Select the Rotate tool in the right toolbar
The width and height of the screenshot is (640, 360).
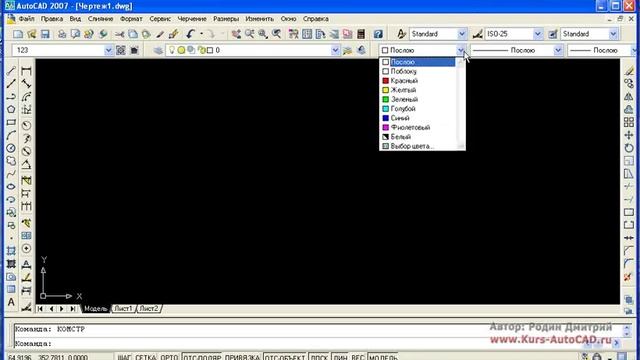click(629, 148)
